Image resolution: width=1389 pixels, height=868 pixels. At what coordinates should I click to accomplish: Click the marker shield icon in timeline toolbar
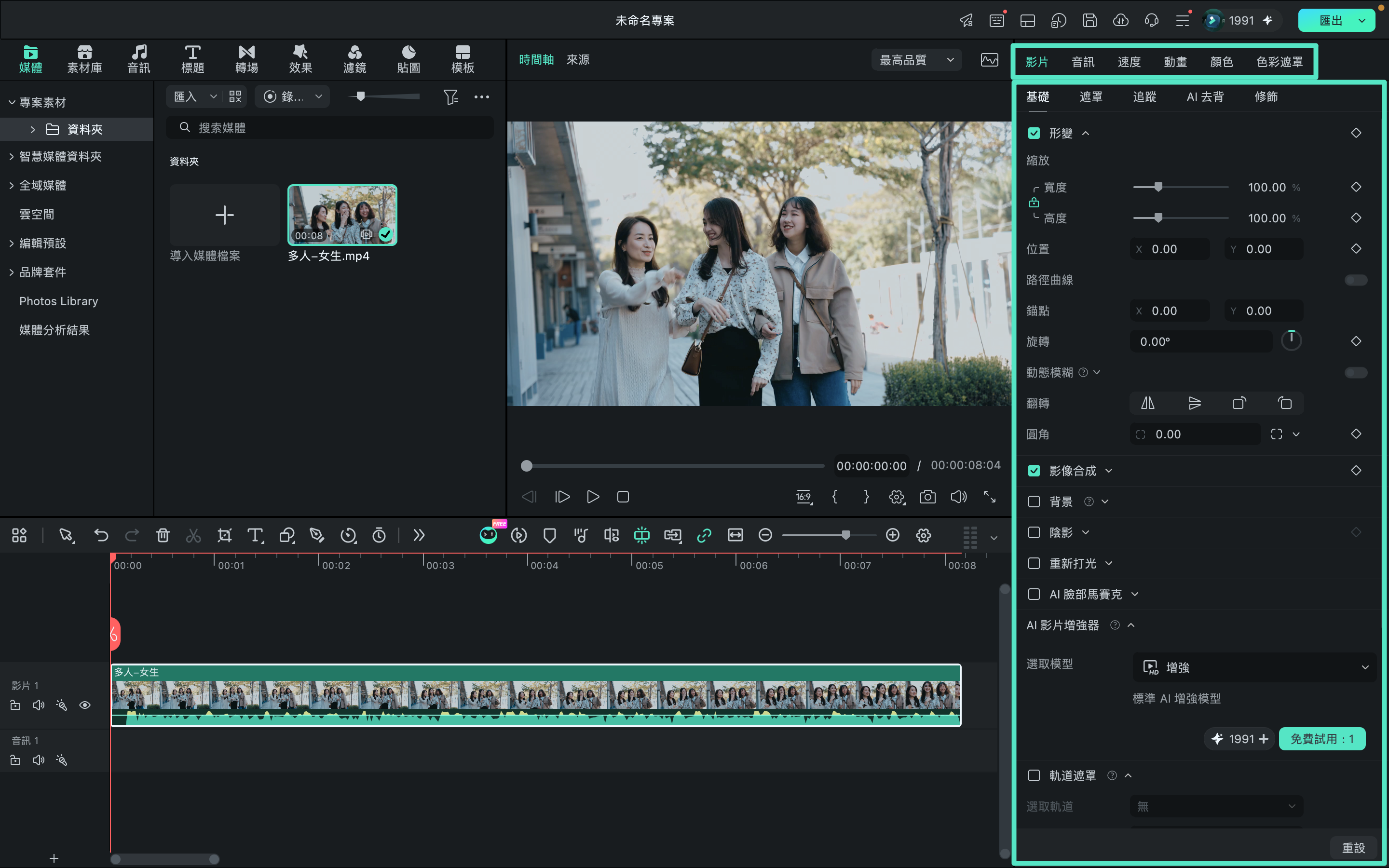pyautogui.click(x=549, y=536)
